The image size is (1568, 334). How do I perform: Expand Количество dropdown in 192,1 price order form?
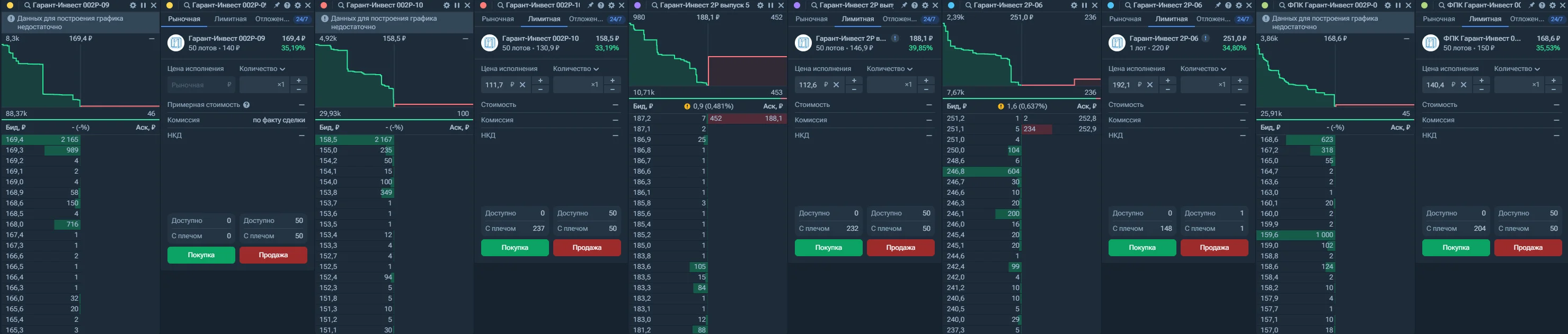pyautogui.click(x=1203, y=69)
